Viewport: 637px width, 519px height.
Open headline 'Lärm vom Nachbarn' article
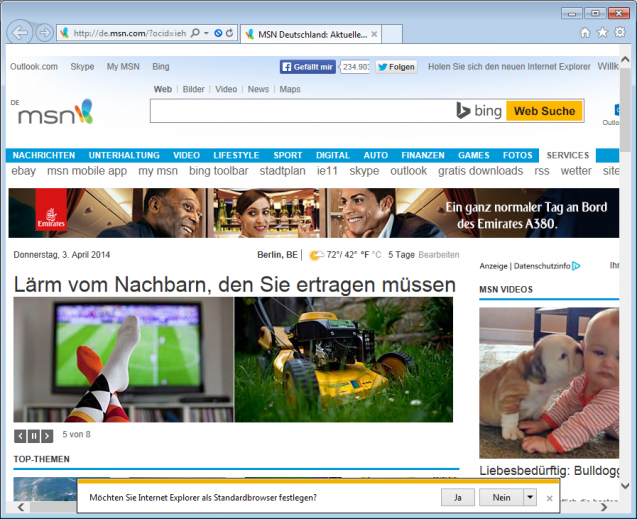click(x=234, y=284)
